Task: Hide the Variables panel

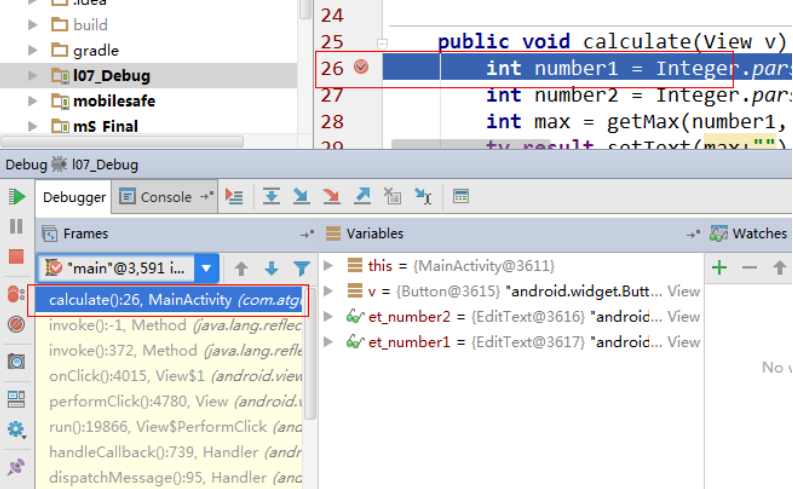Action: click(x=693, y=234)
